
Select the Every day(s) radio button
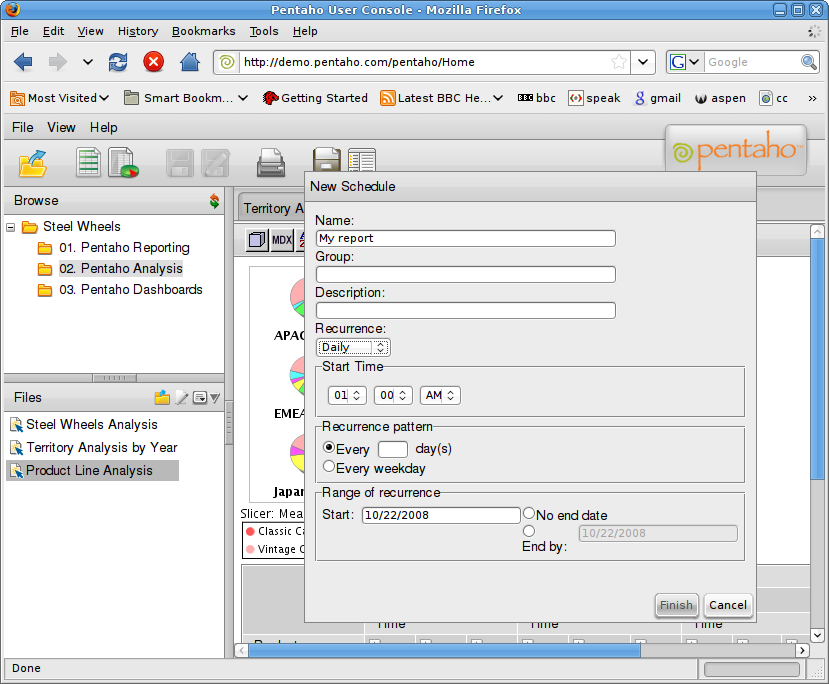click(329, 448)
